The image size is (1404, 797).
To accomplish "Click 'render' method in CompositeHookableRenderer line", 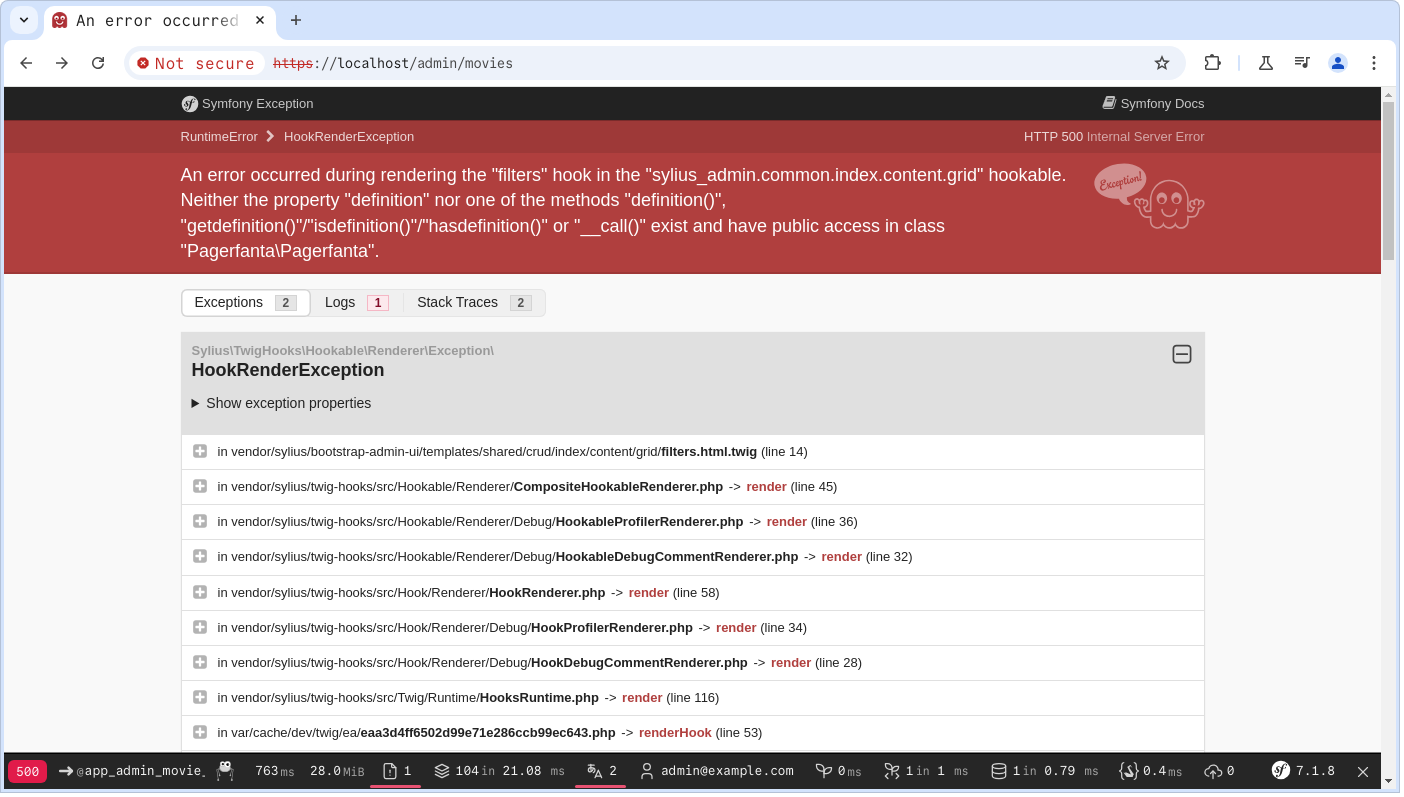I will coord(766,487).
